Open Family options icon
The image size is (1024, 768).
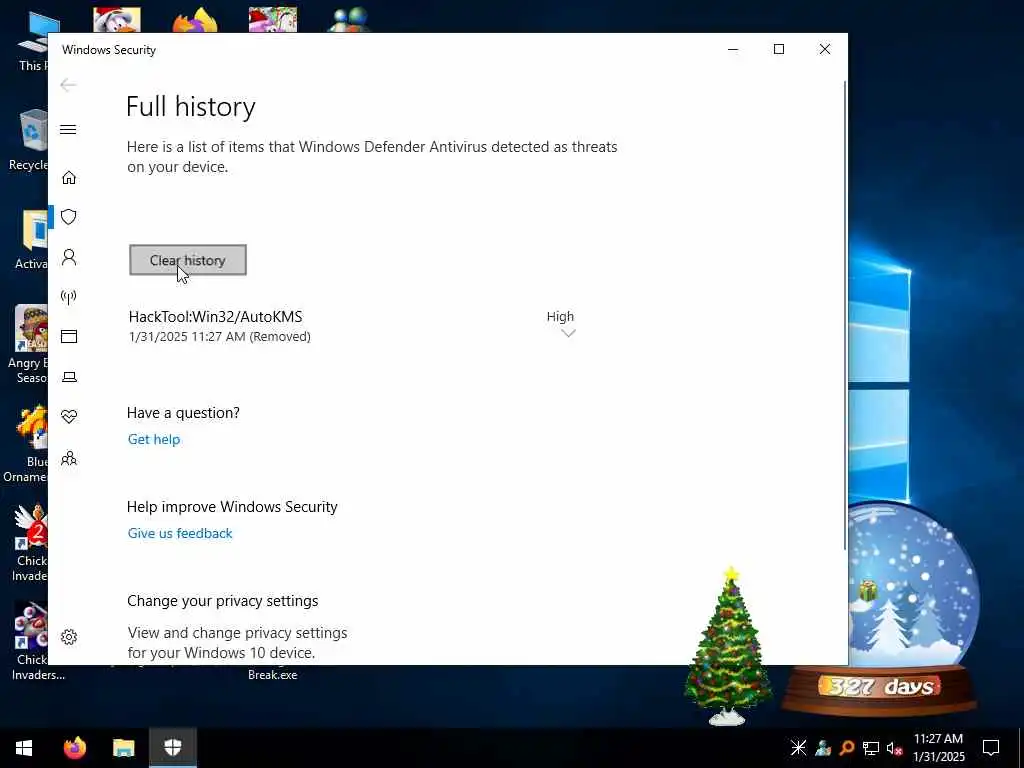[x=69, y=458]
